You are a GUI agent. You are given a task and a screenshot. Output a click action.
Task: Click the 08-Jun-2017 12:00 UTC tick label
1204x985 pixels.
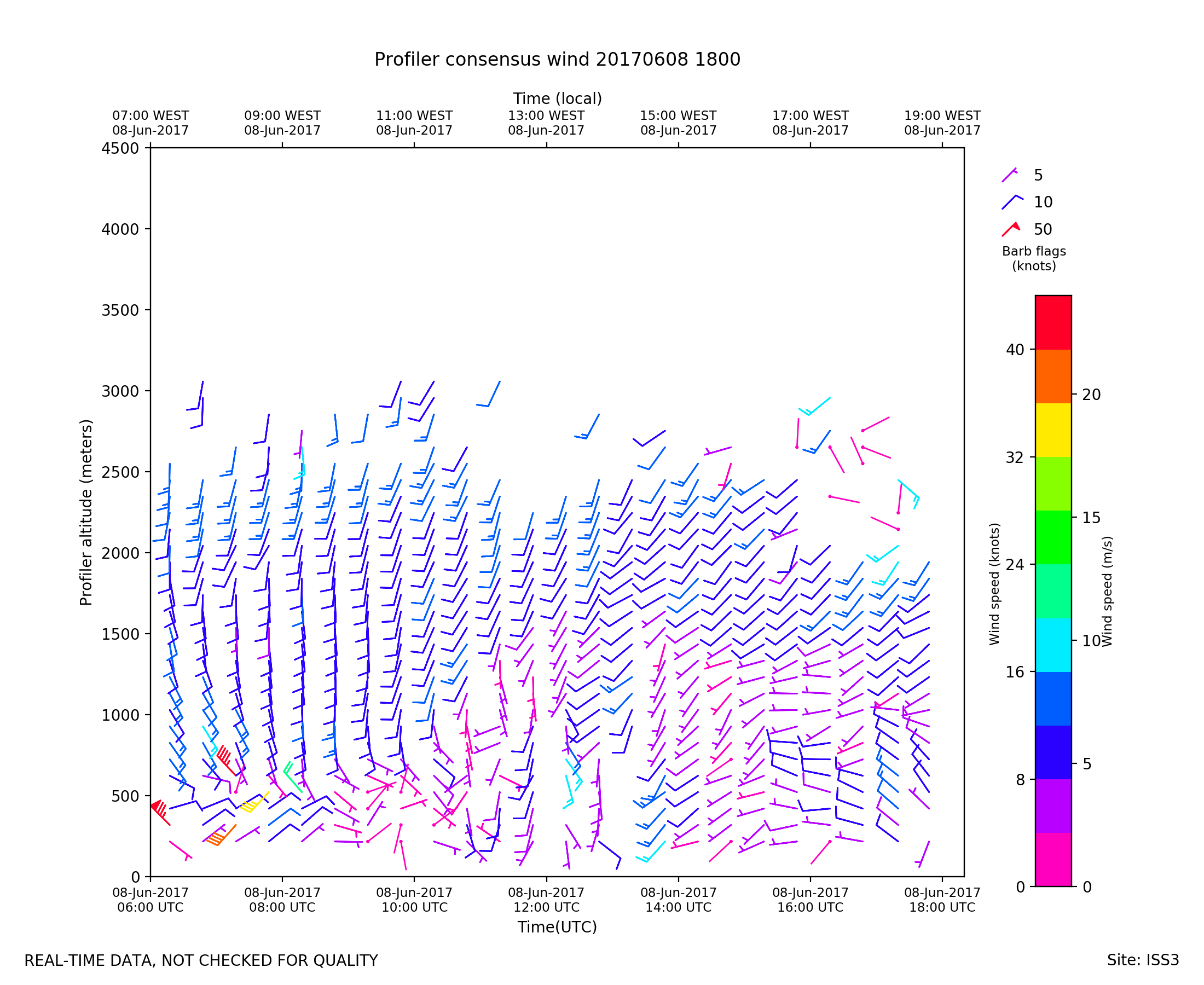(x=546, y=900)
